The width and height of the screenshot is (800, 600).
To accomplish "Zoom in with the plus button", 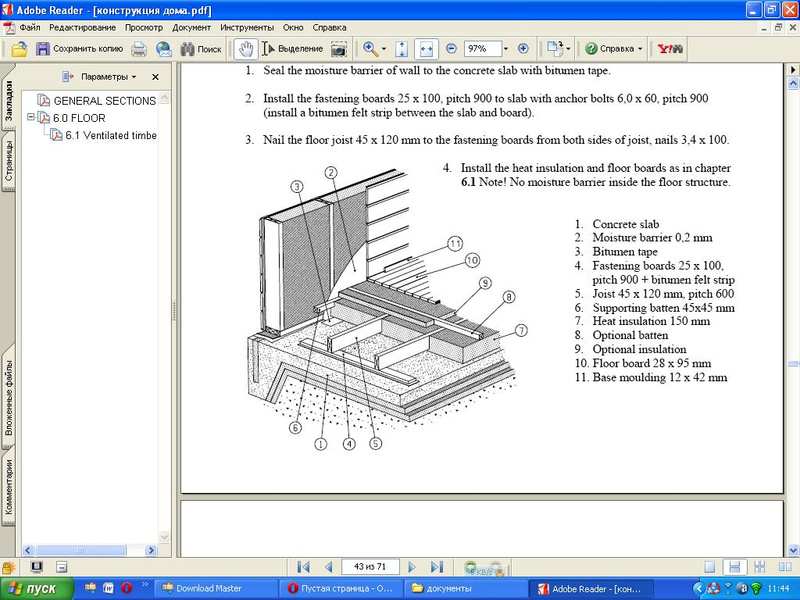I will (523, 48).
